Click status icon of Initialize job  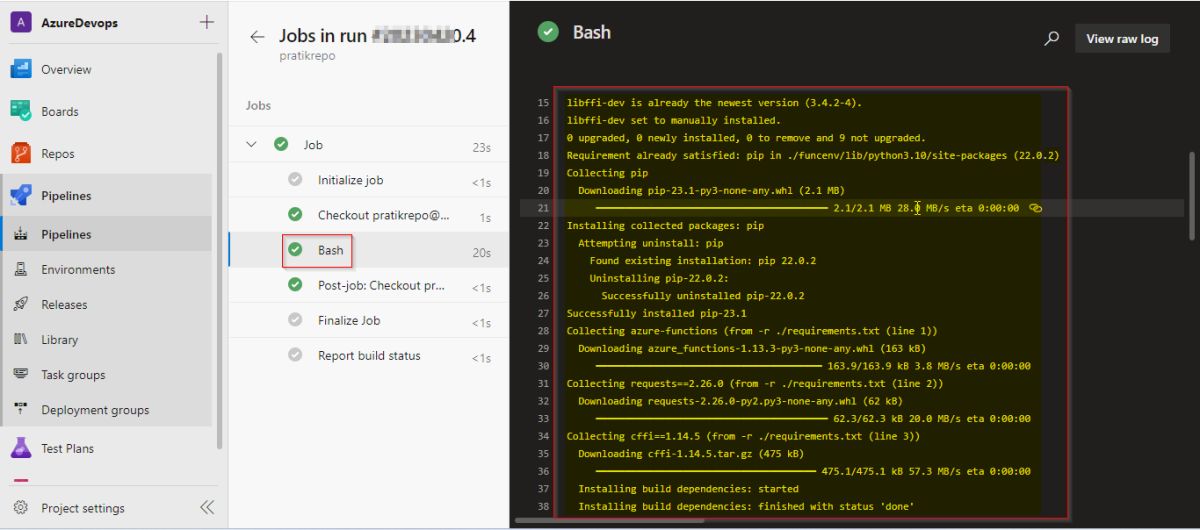pos(295,180)
